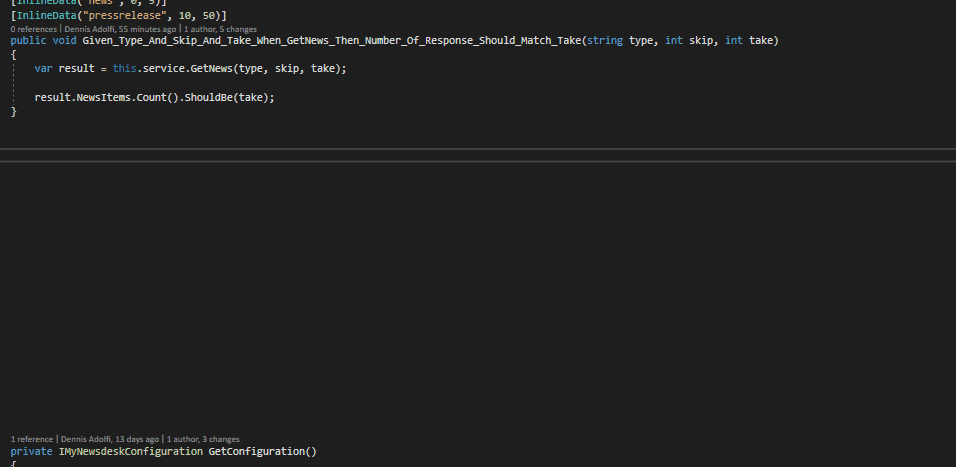The image size is (956, 467).
Task: Click the "void" return type
Action: tap(64, 41)
